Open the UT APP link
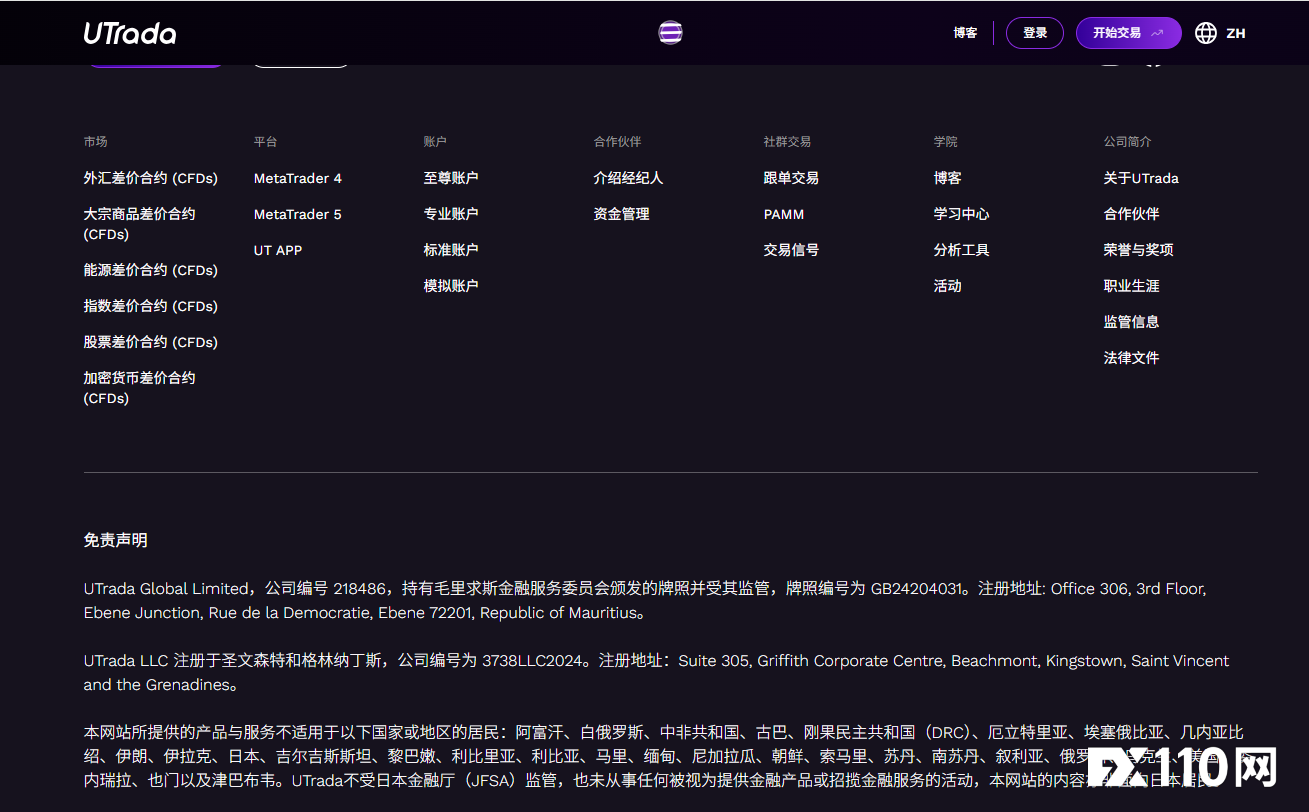Image resolution: width=1309 pixels, height=812 pixels. [278, 250]
